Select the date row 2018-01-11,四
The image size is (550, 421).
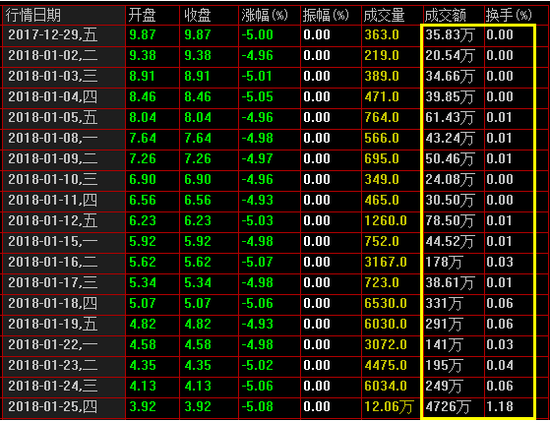point(53,200)
